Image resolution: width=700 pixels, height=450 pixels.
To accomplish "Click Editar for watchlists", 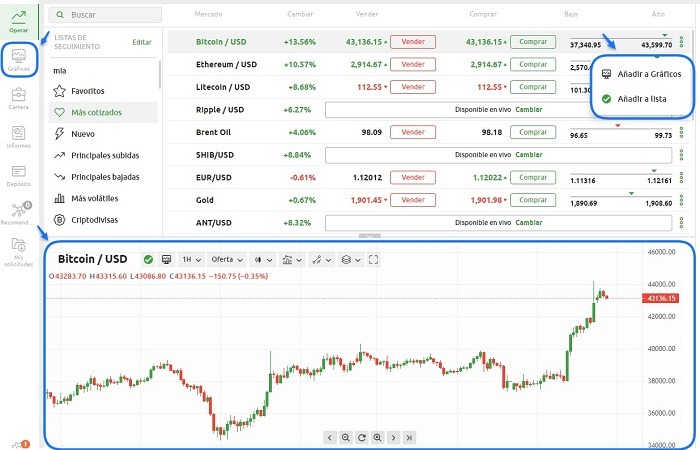I will (142, 42).
